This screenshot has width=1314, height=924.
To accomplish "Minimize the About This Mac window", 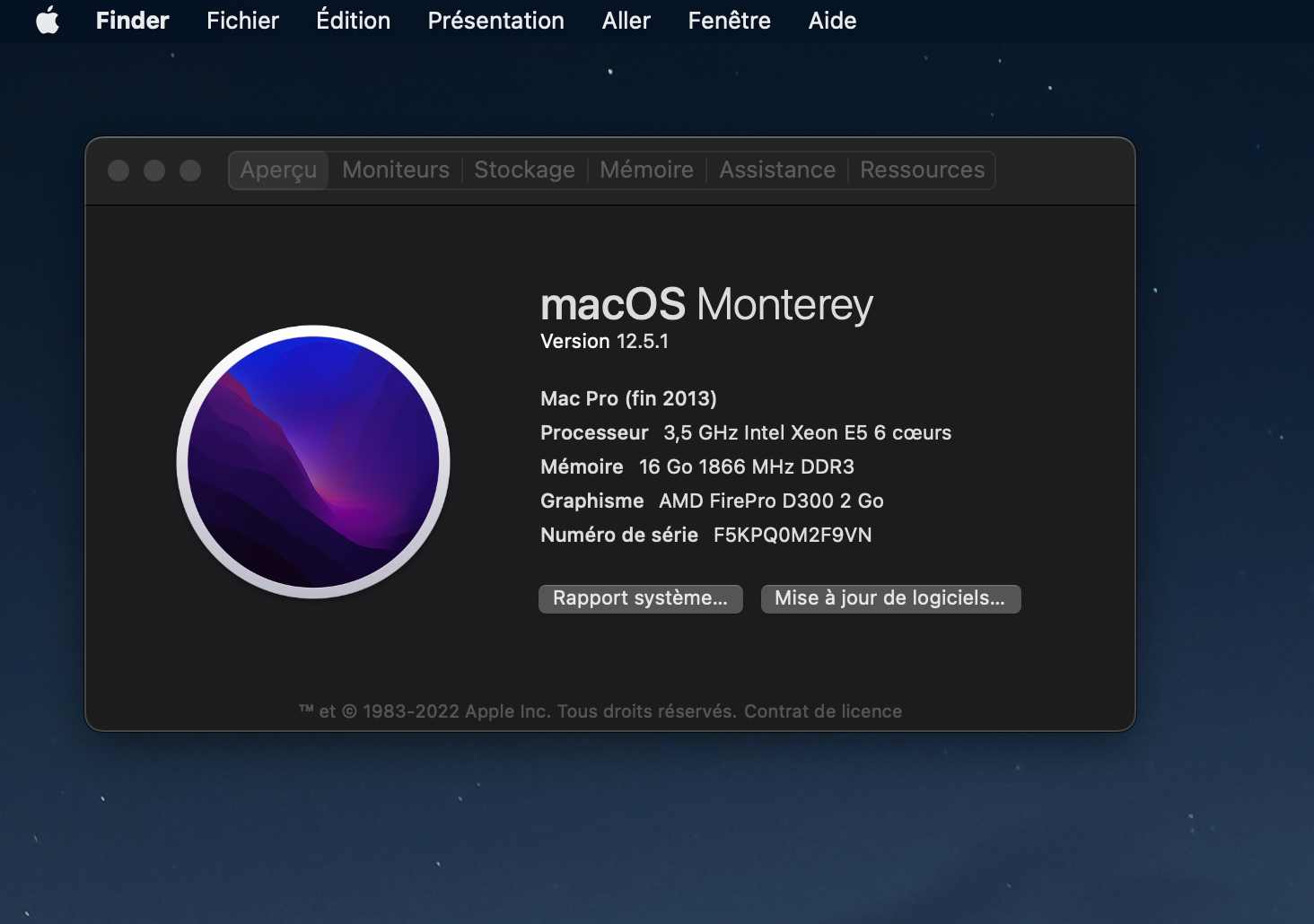I will pos(154,170).
